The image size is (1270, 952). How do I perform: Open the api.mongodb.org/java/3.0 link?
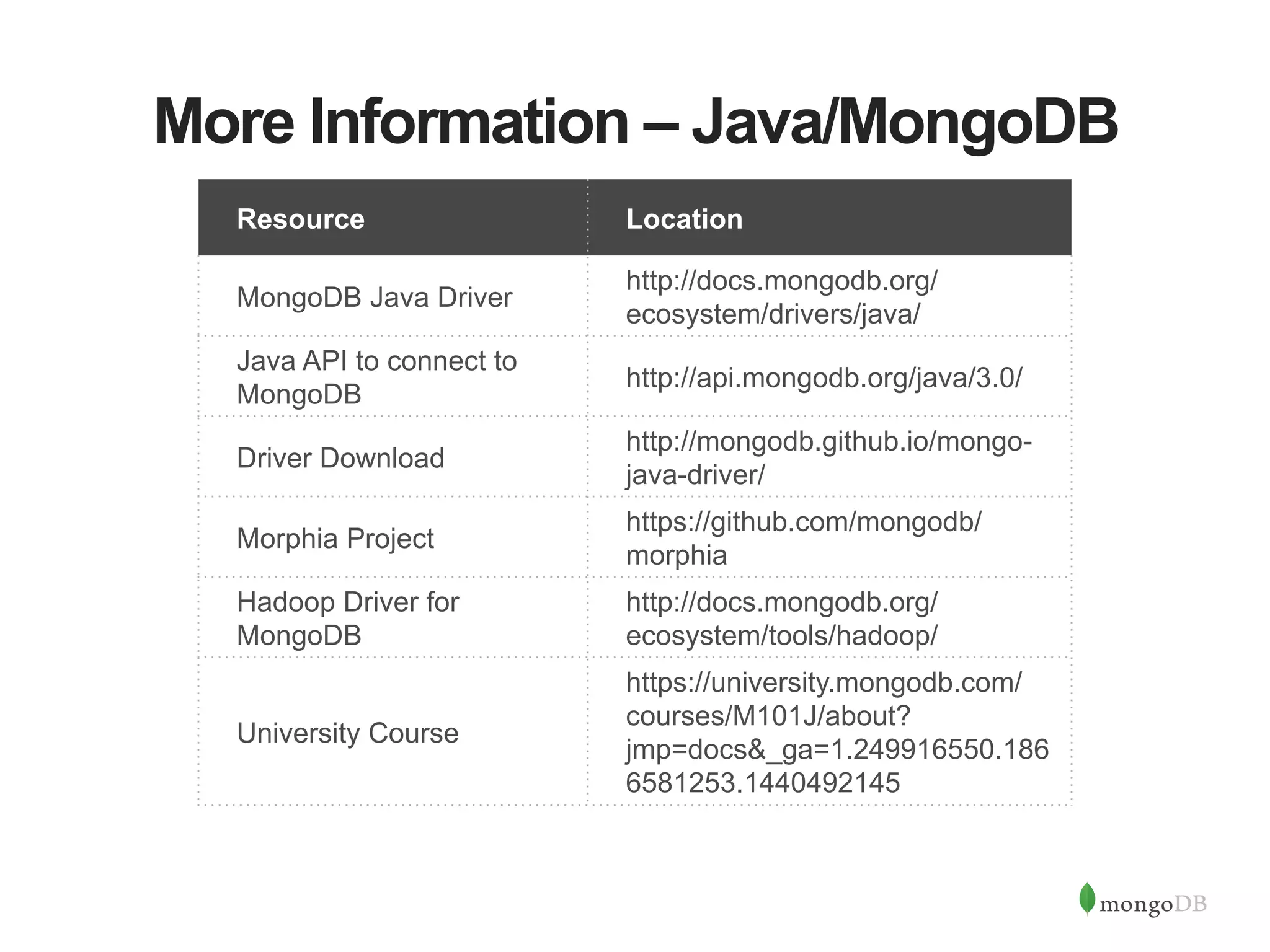(824, 377)
